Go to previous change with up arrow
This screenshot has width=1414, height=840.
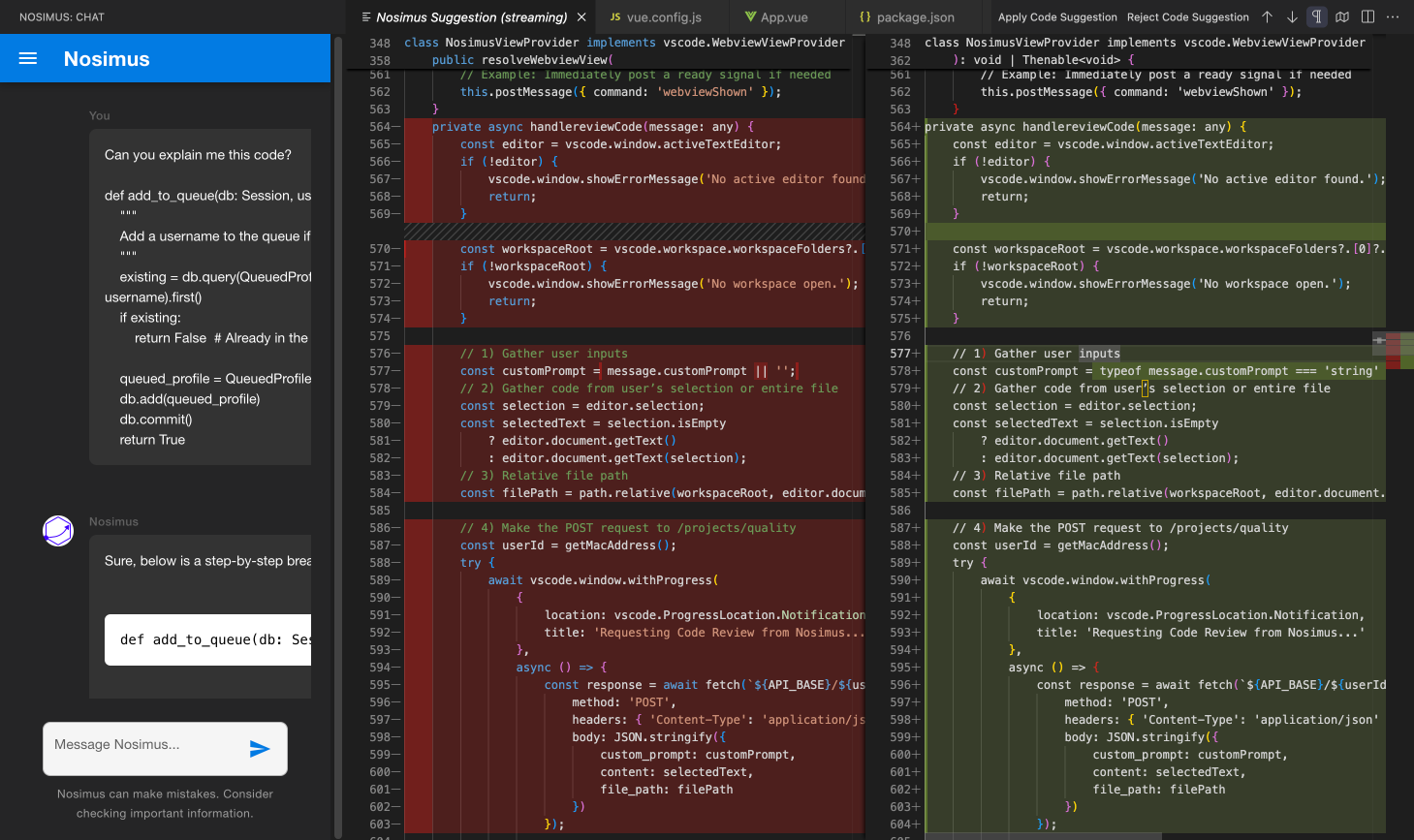point(1267,16)
